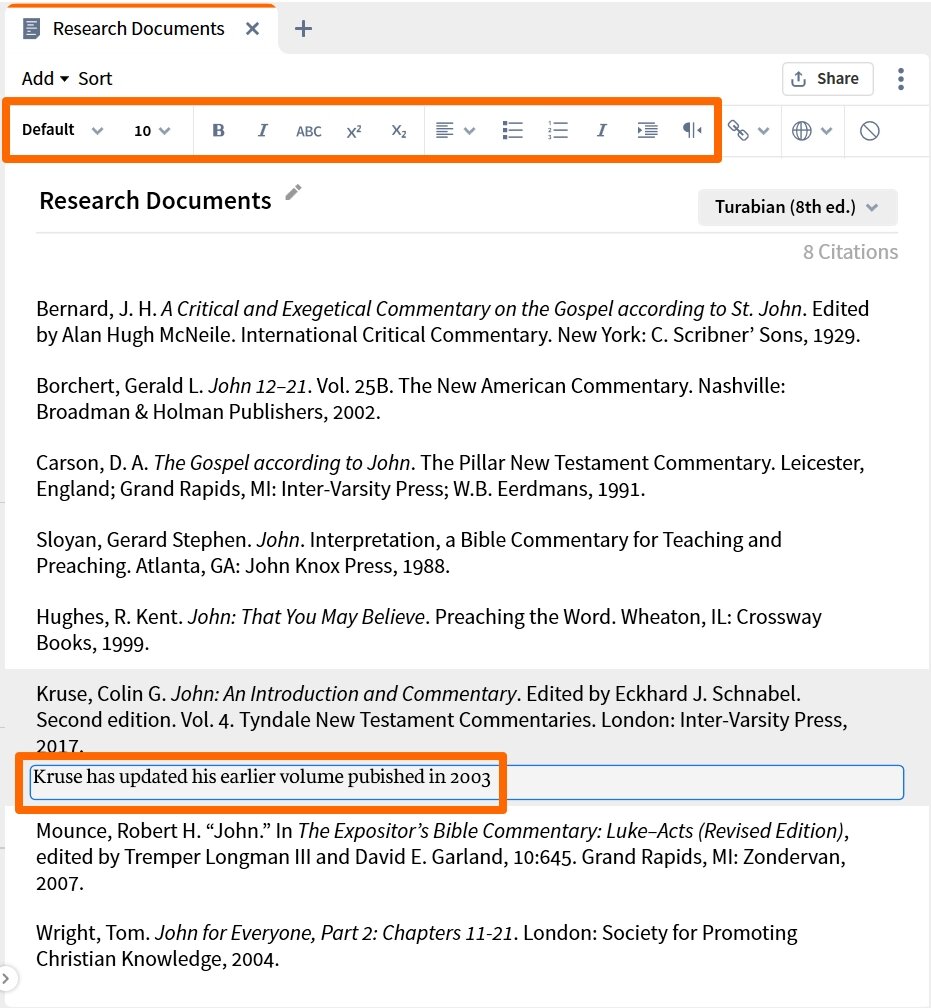Click the increase indent icon
This screenshot has height=1008, width=931.
[647, 131]
